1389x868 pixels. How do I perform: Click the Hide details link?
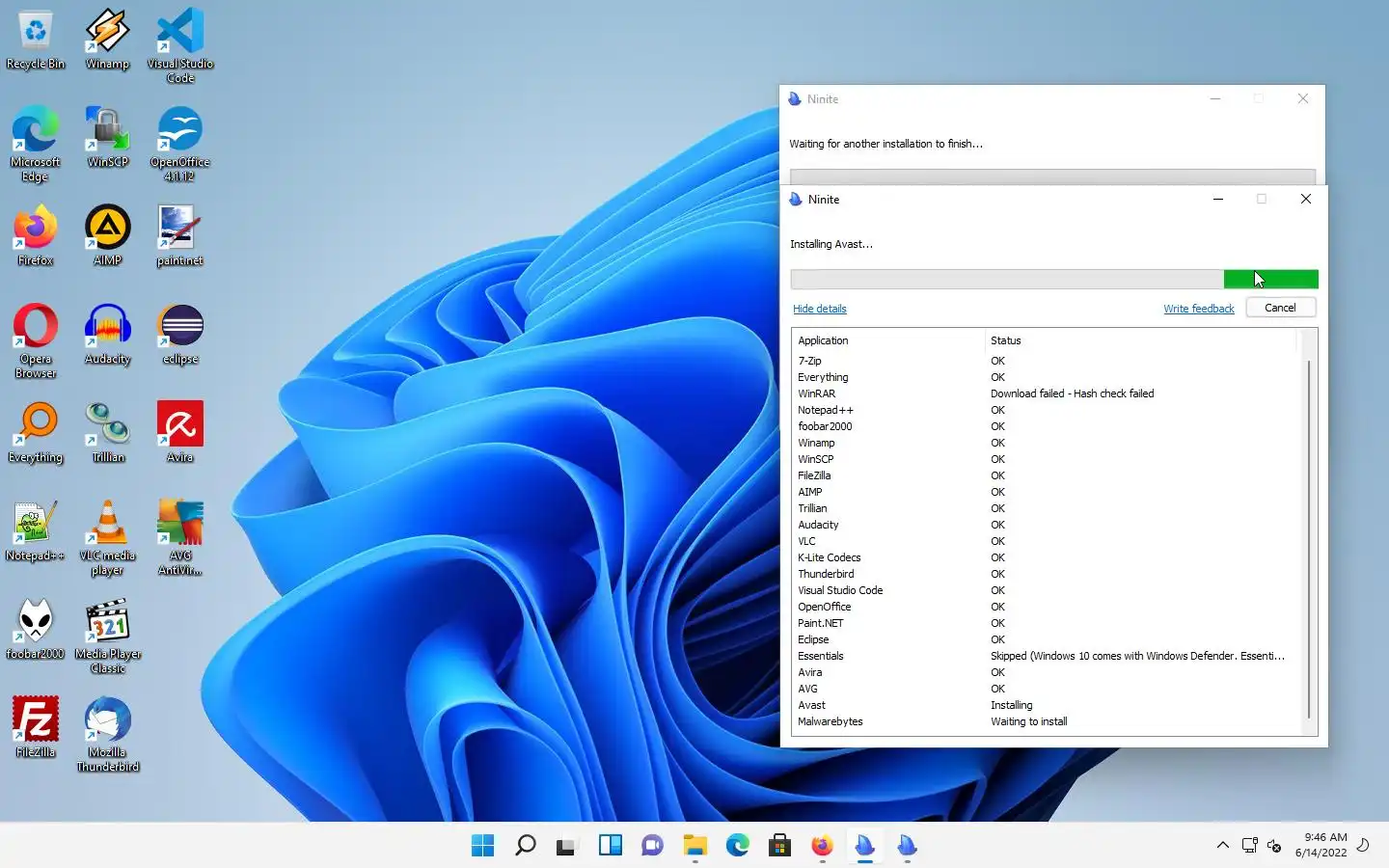tap(819, 309)
